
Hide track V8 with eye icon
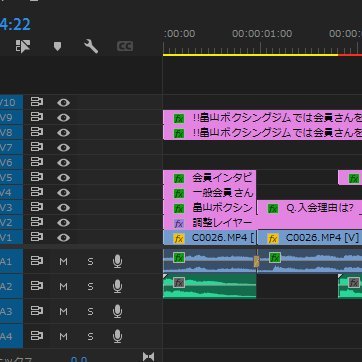63,132
